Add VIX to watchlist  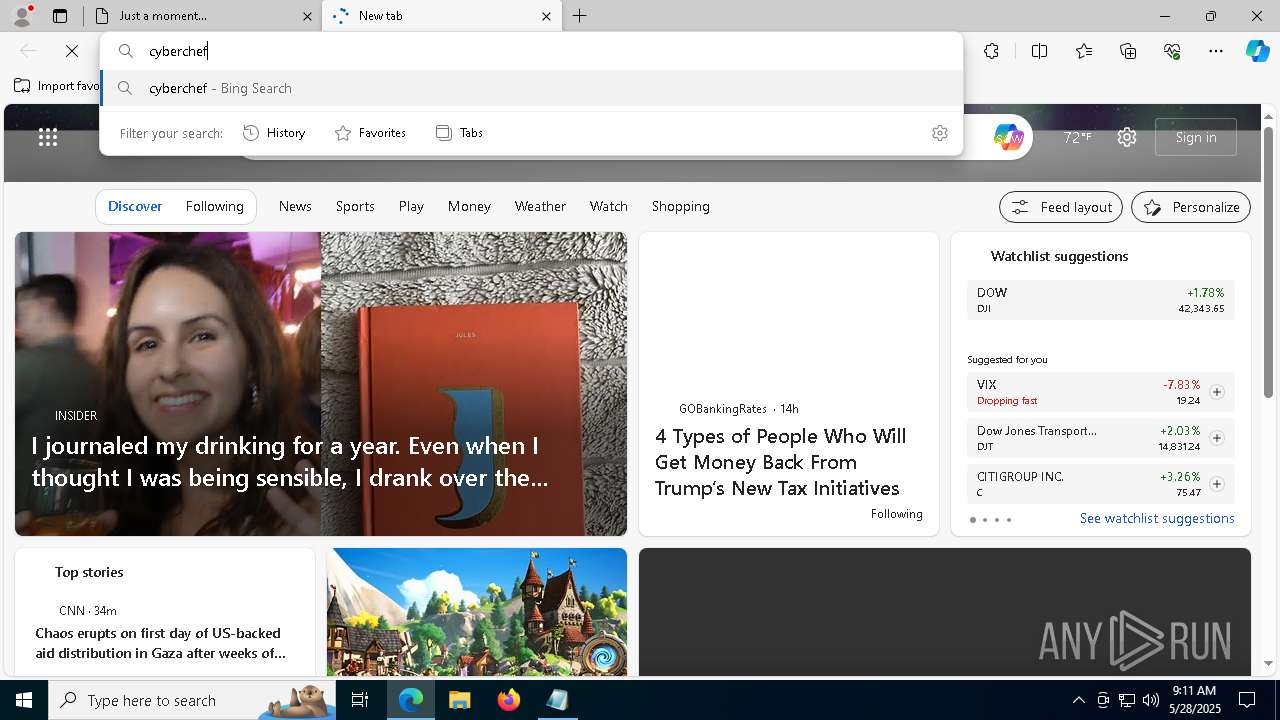(x=1217, y=392)
